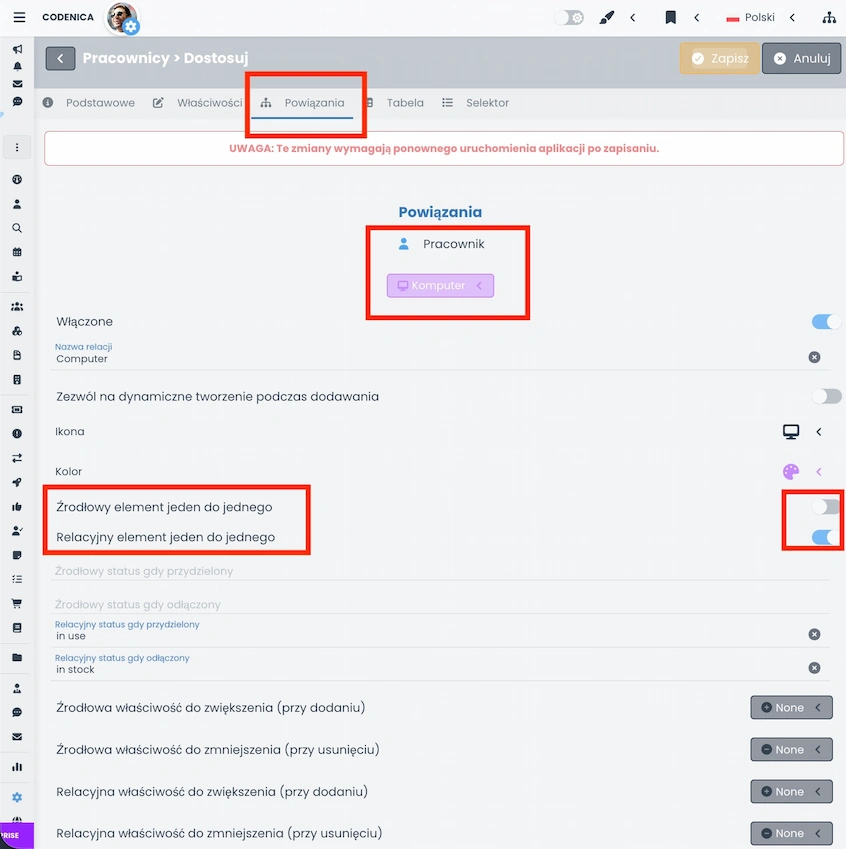Clear the Nazwa relacji Computer field
This screenshot has width=846, height=849.
point(814,356)
